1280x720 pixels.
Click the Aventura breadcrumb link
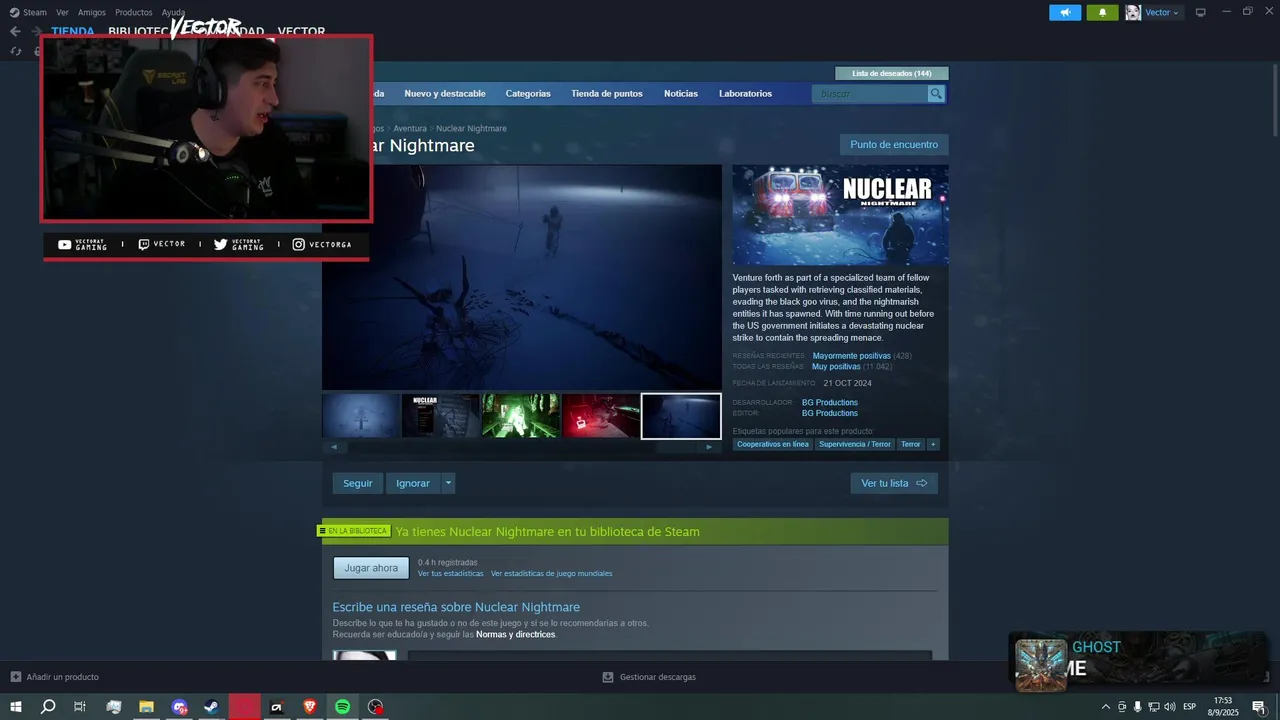(x=410, y=128)
